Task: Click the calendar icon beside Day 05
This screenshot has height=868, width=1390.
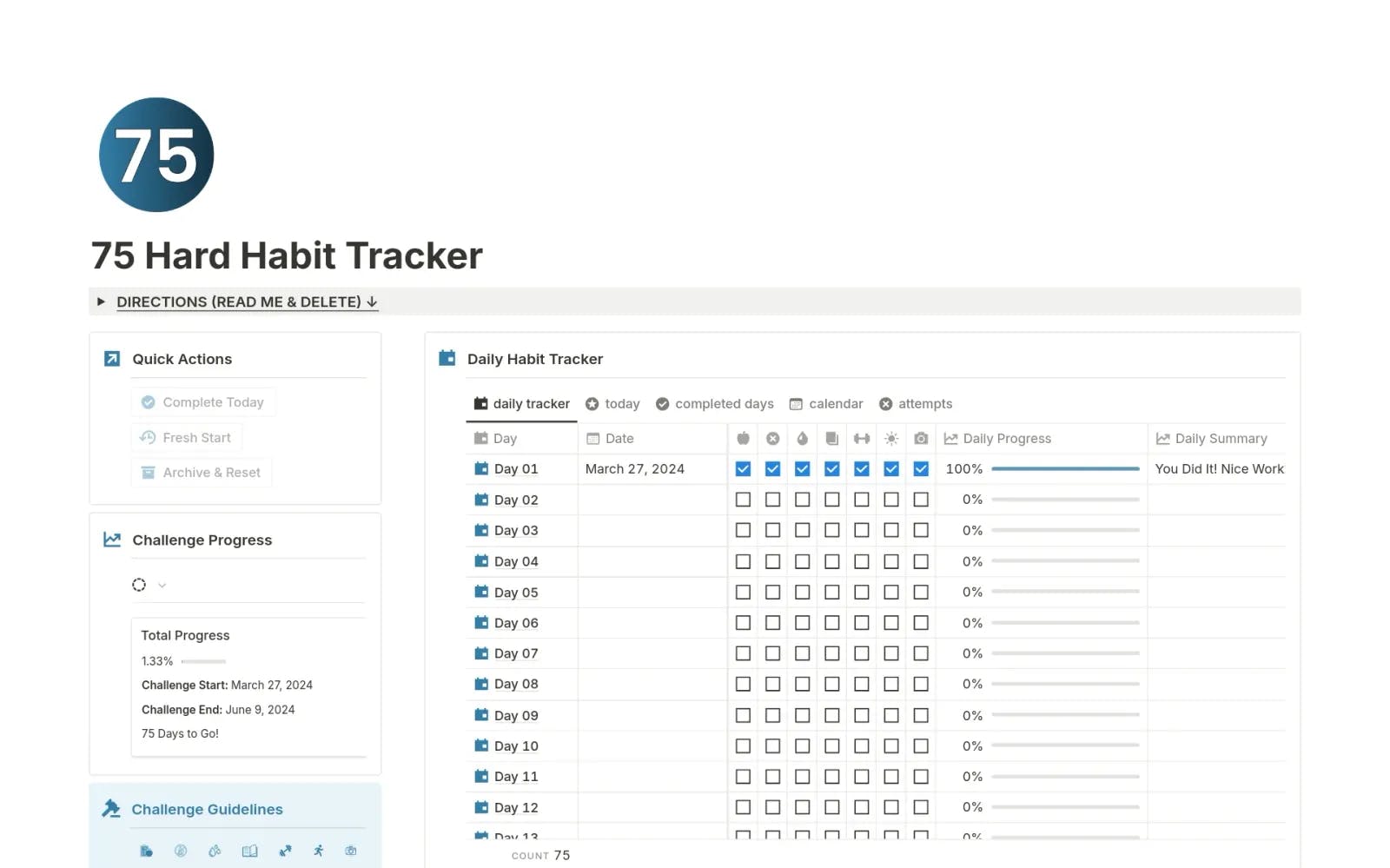Action: pyautogui.click(x=481, y=592)
